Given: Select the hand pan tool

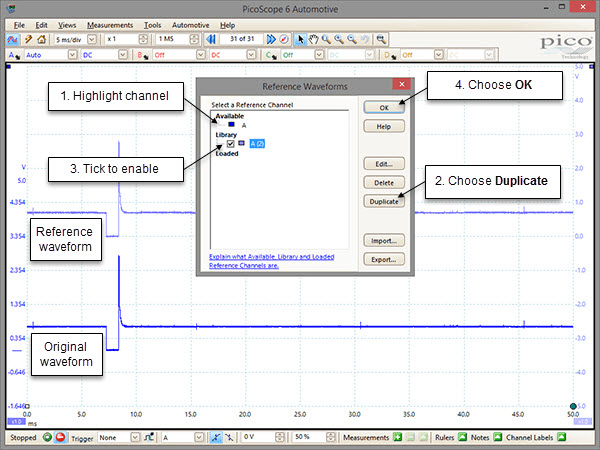Looking at the screenshot, I should point(313,39).
